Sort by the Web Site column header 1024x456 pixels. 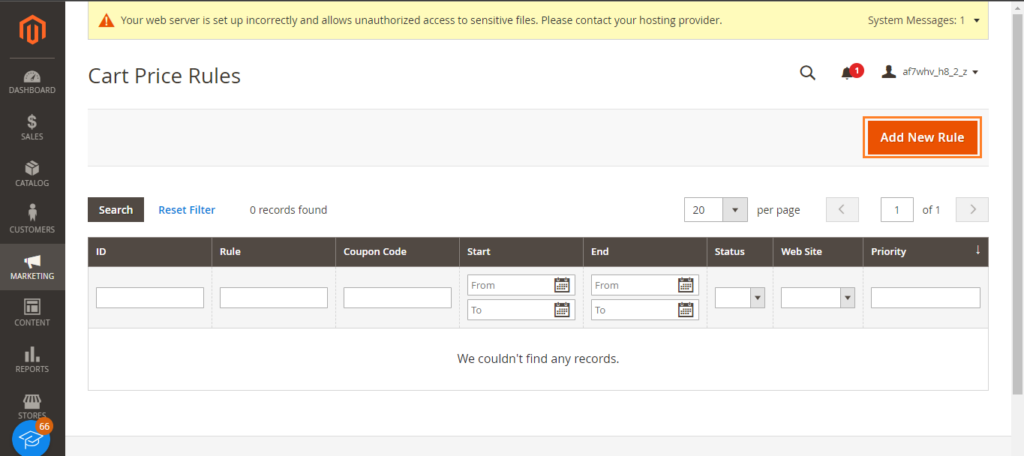coord(818,252)
